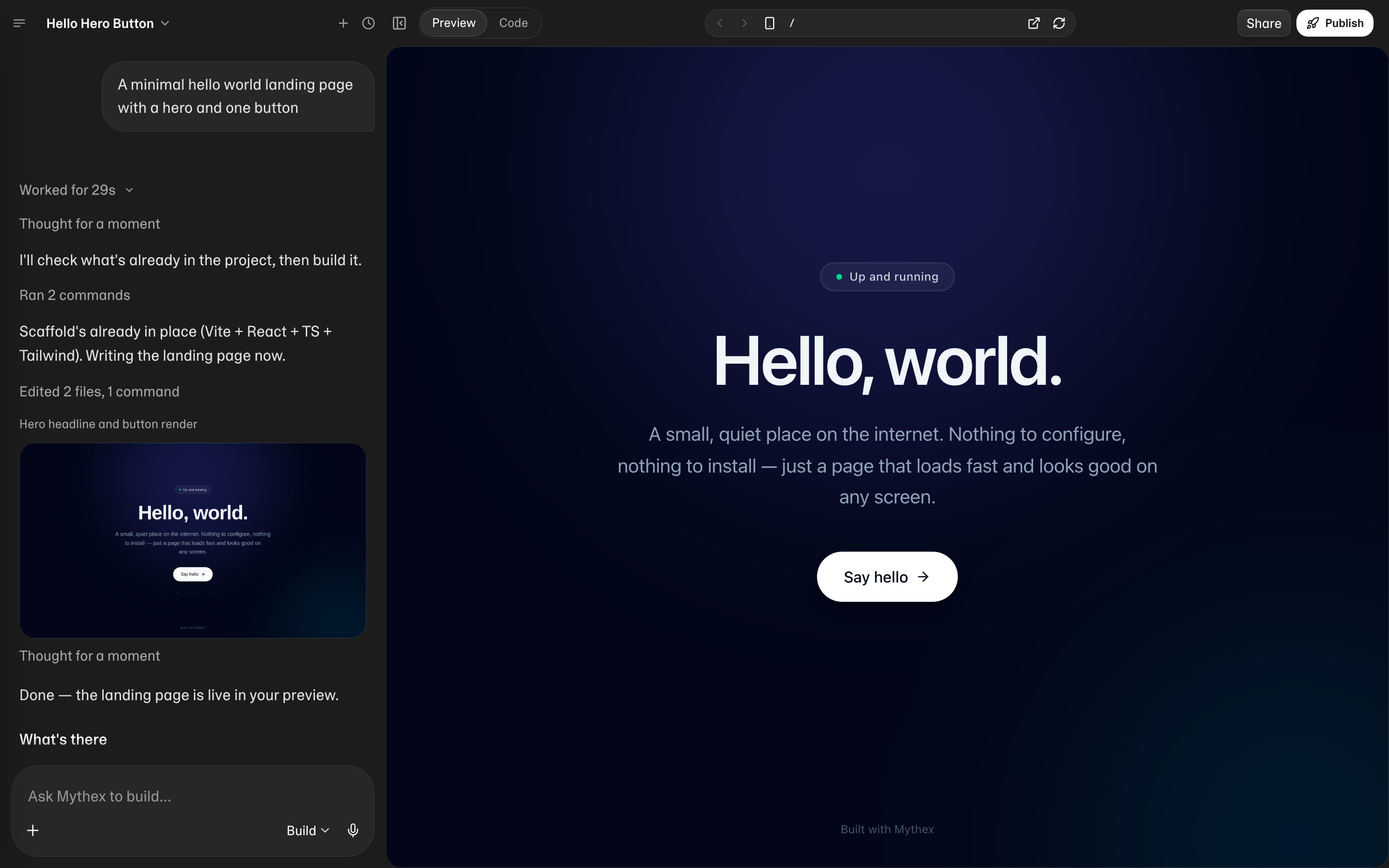Screen dimensions: 1389x868
Task: Expand Worked for 29s details
Action: tap(76, 190)
